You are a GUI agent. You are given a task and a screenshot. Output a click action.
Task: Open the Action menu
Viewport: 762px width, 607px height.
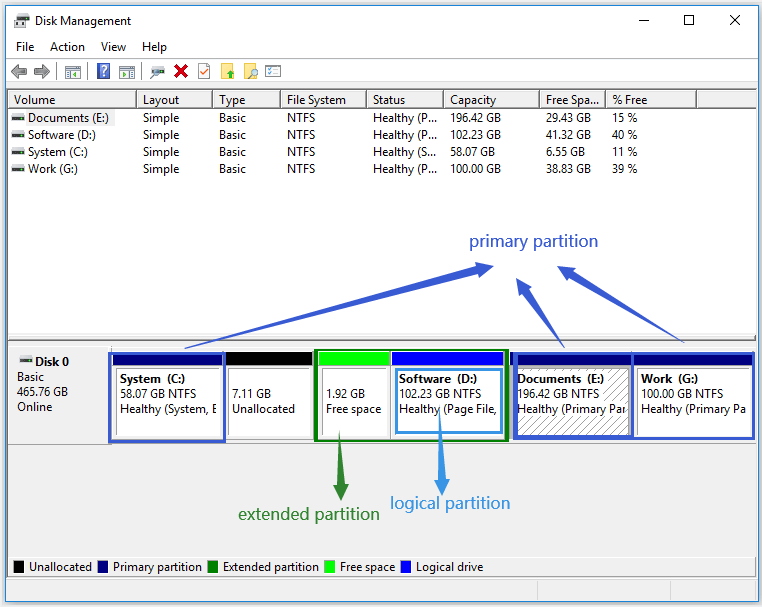[67, 47]
